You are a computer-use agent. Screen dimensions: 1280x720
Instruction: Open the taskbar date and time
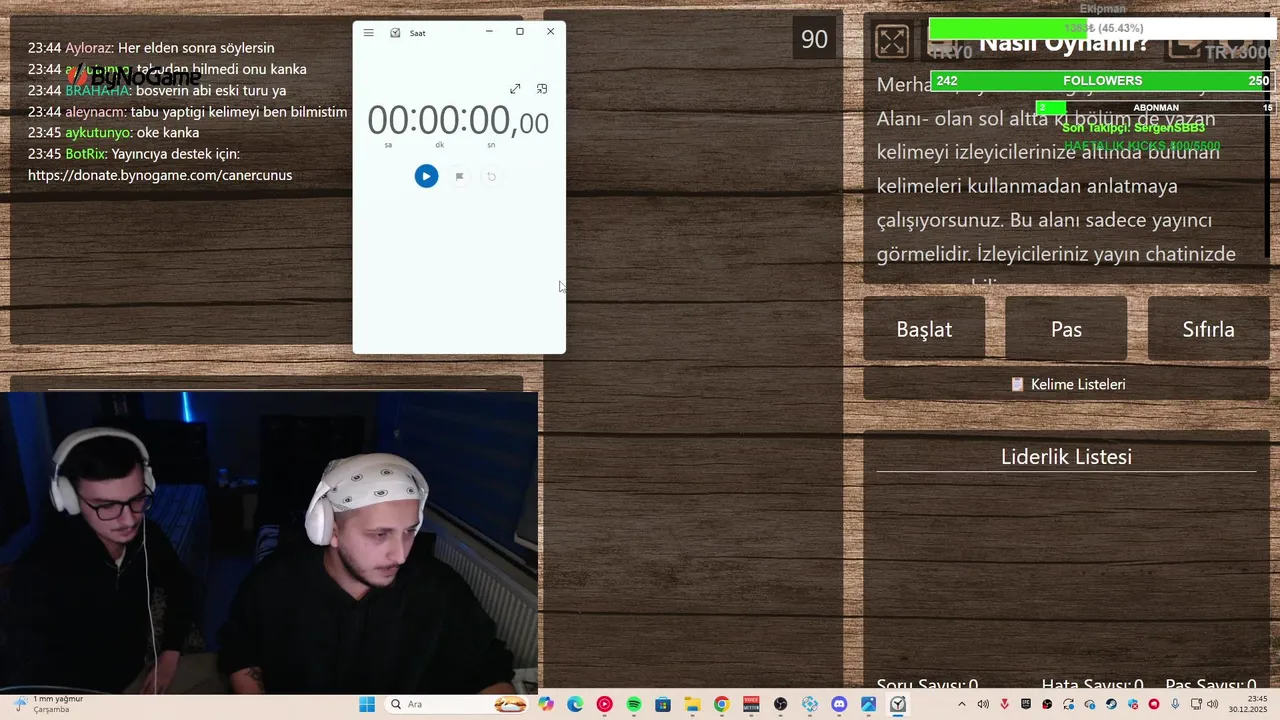click(x=1248, y=705)
